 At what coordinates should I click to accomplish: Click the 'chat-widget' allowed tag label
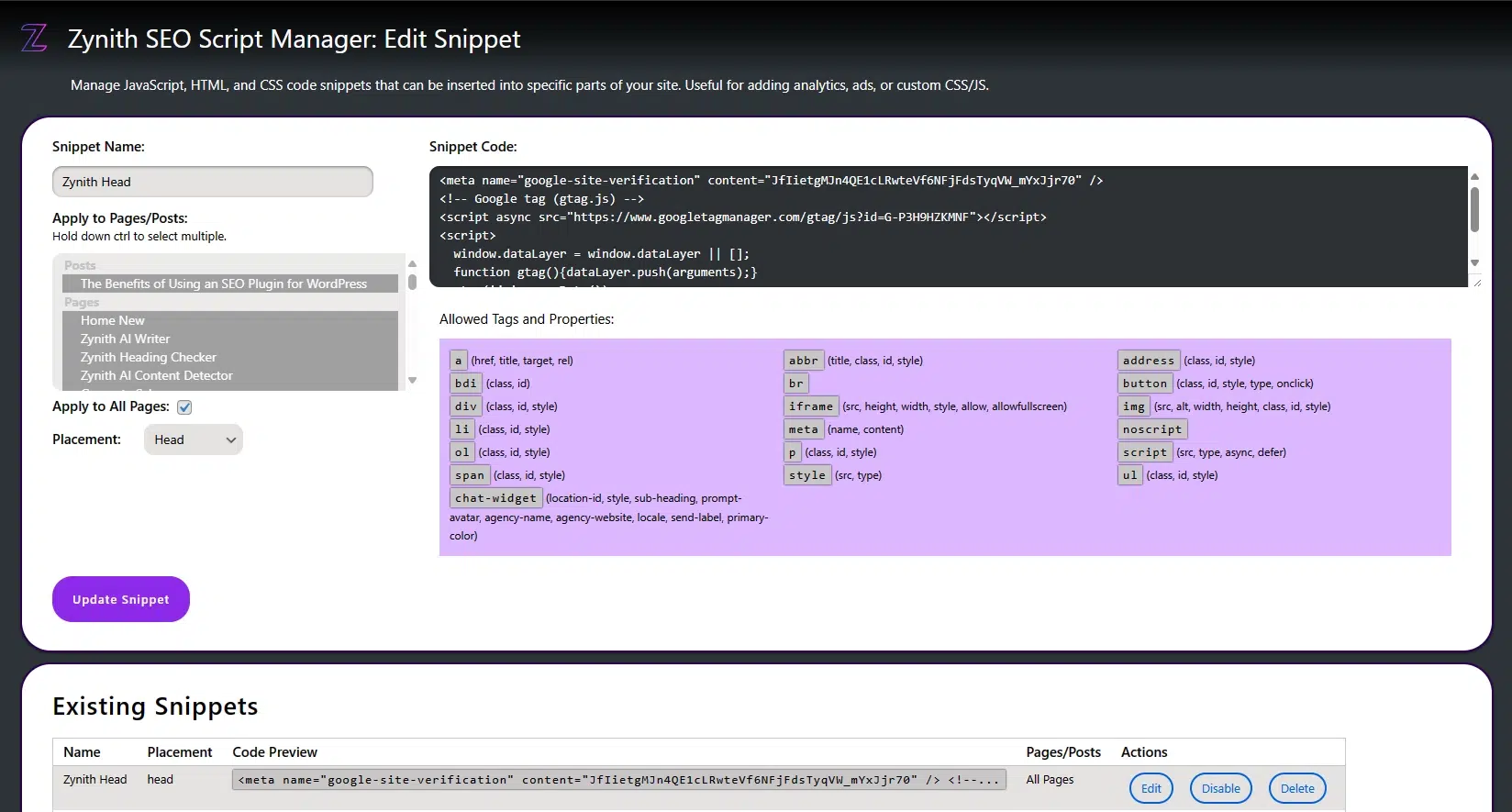pos(495,498)
